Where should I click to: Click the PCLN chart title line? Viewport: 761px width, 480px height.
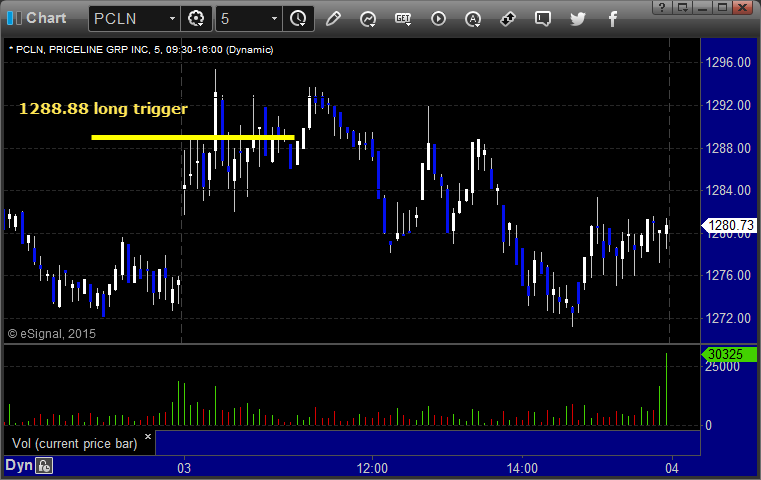[x=141, y=50]
